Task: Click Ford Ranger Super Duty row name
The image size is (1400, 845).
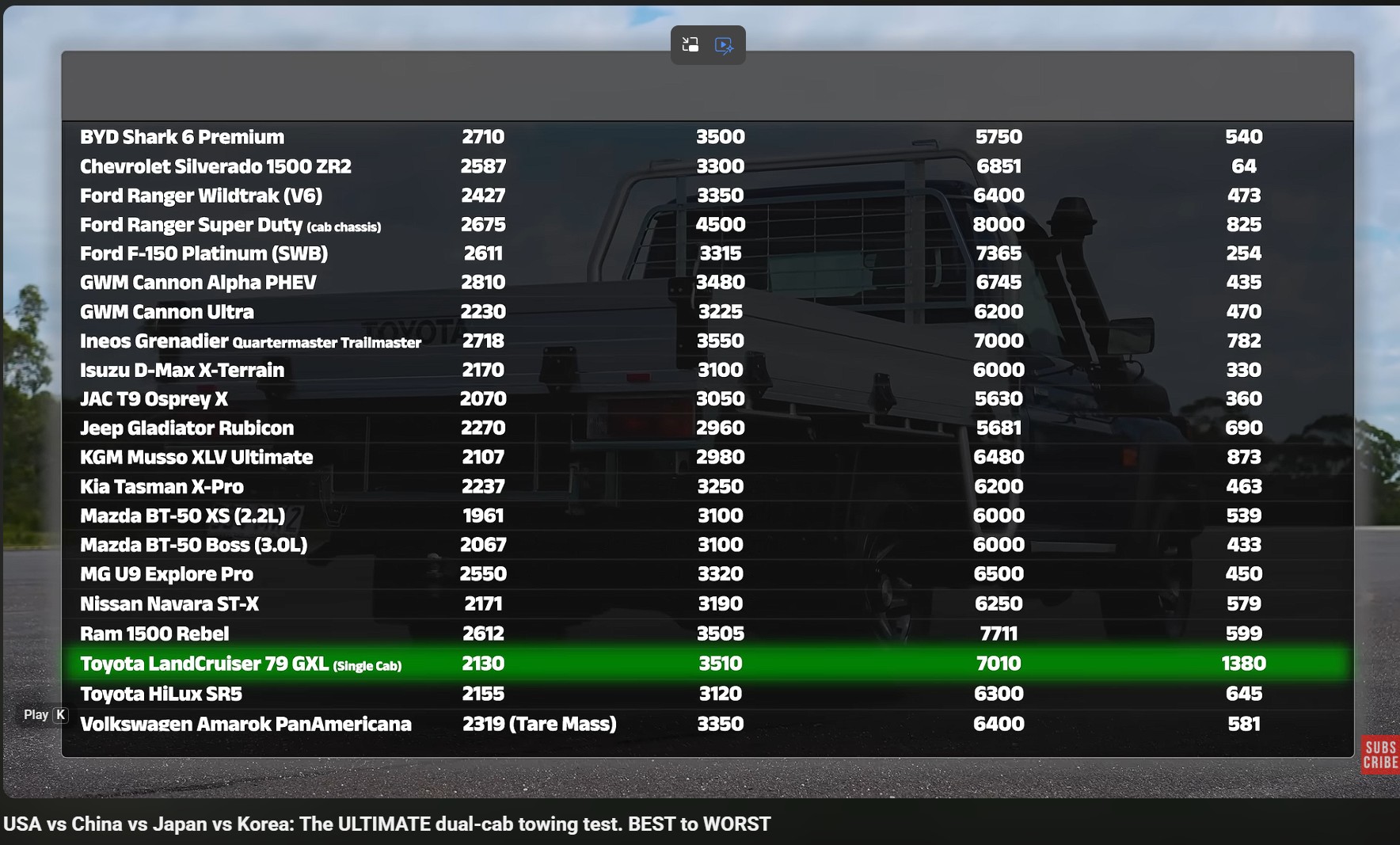Action: [230, 225]
